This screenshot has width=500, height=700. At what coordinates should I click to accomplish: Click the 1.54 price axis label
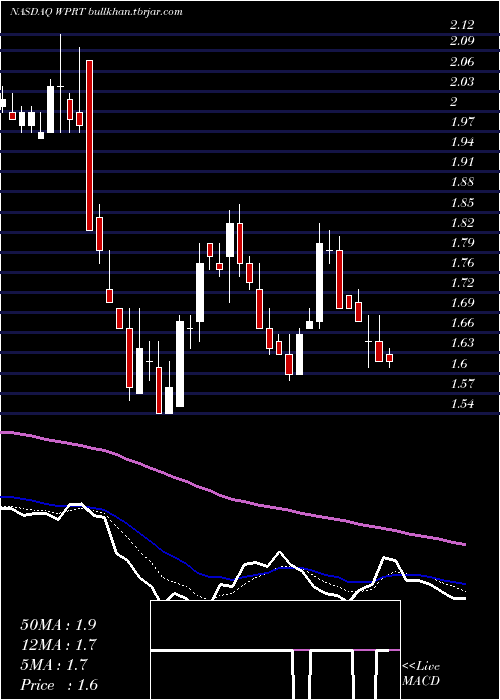tap(462, 404)
